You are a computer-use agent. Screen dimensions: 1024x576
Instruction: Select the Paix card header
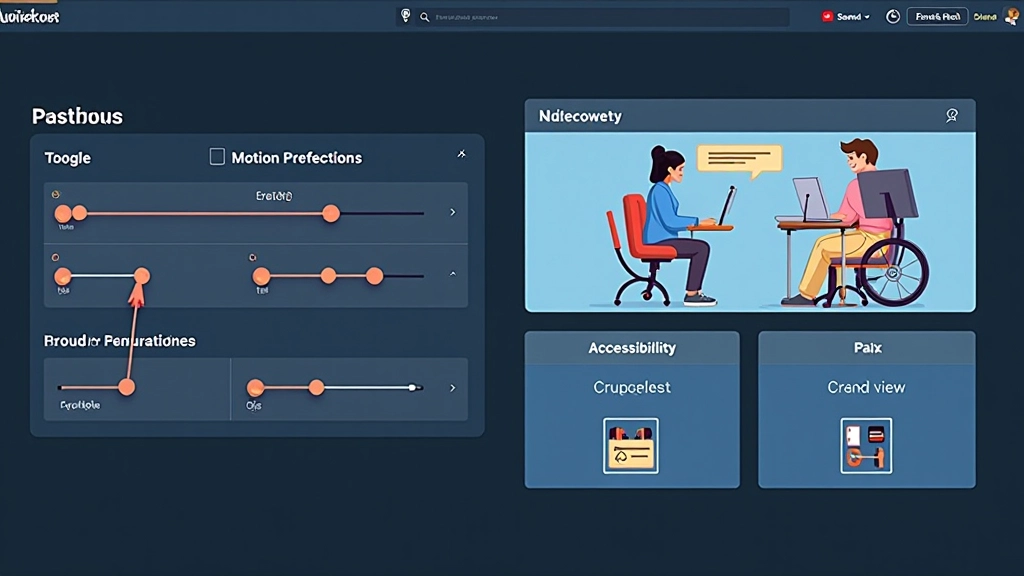(866, 347)
